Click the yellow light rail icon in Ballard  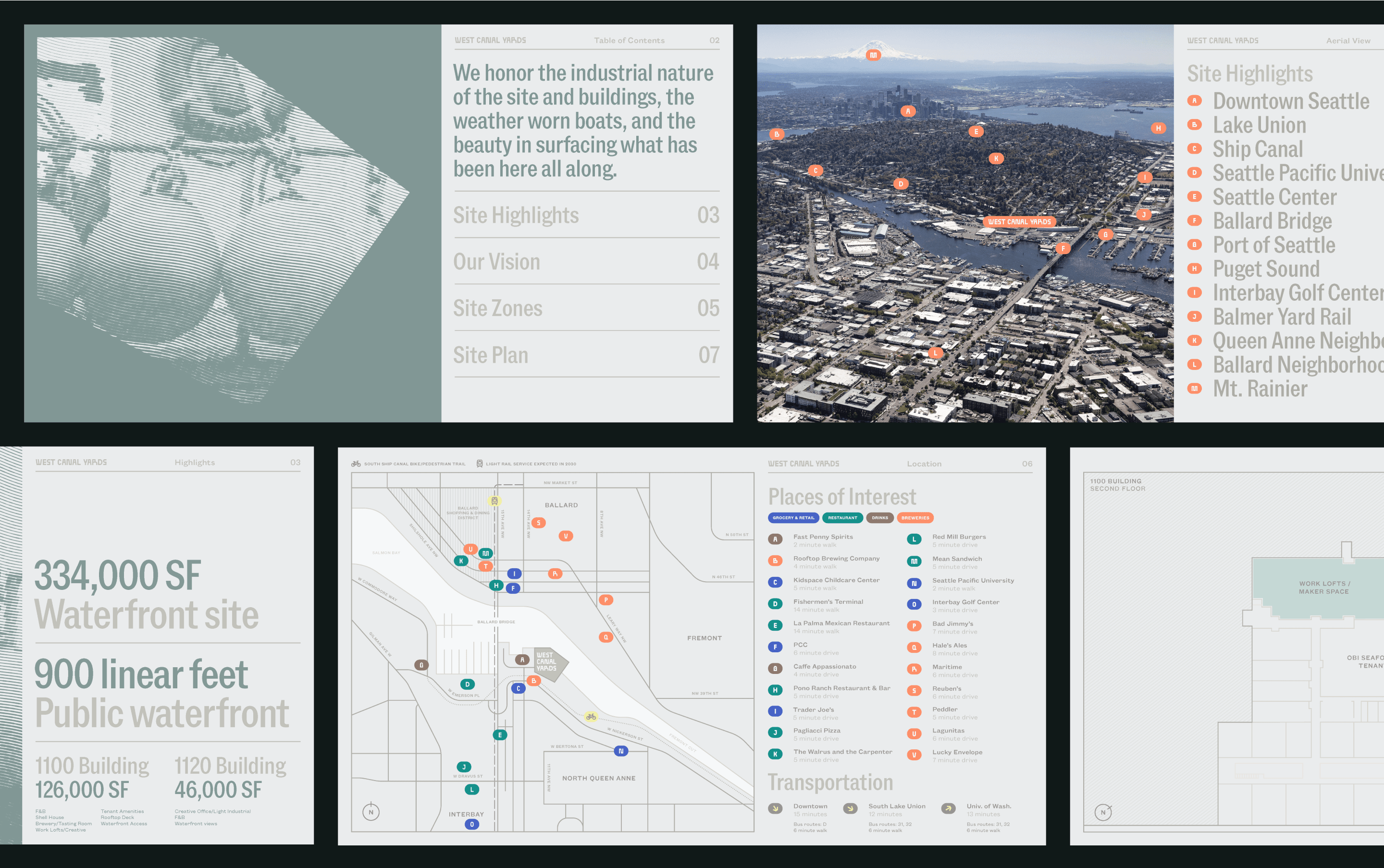[494, 501]
